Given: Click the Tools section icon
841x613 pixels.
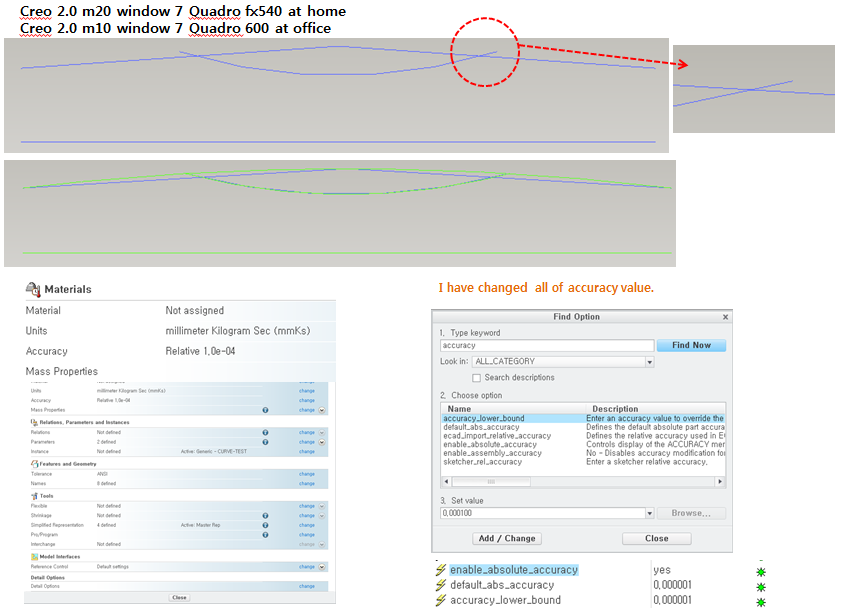Looking at the screenshot, I should [34, 496].
